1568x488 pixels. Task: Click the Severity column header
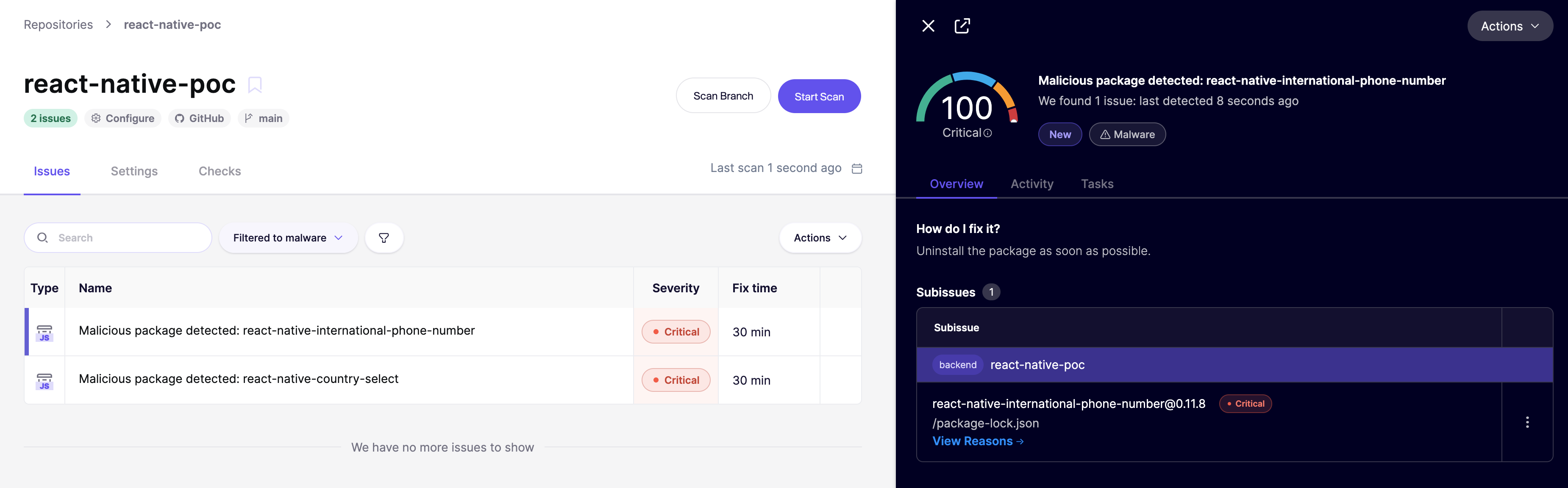[676, 288]
